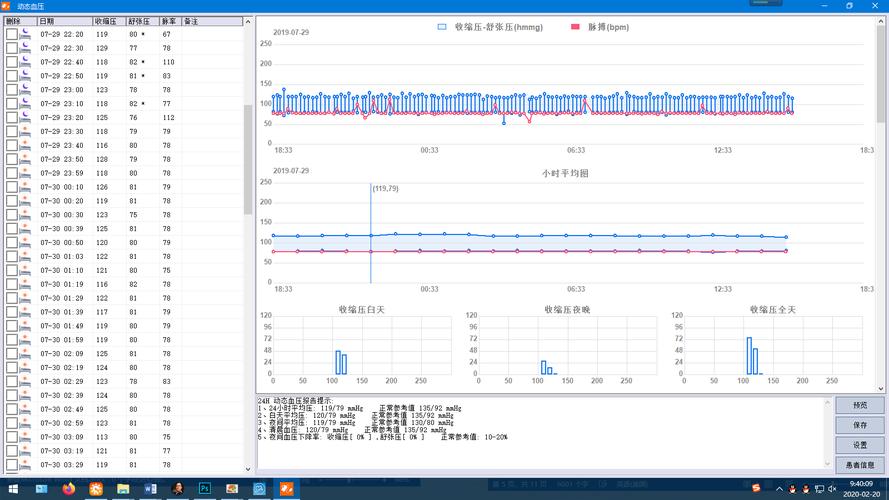Image resolution: width=889 pixels, height=500 pixels.
Task: Click the night moon icon for 07-29 23:20
Action: coord(26,117)
